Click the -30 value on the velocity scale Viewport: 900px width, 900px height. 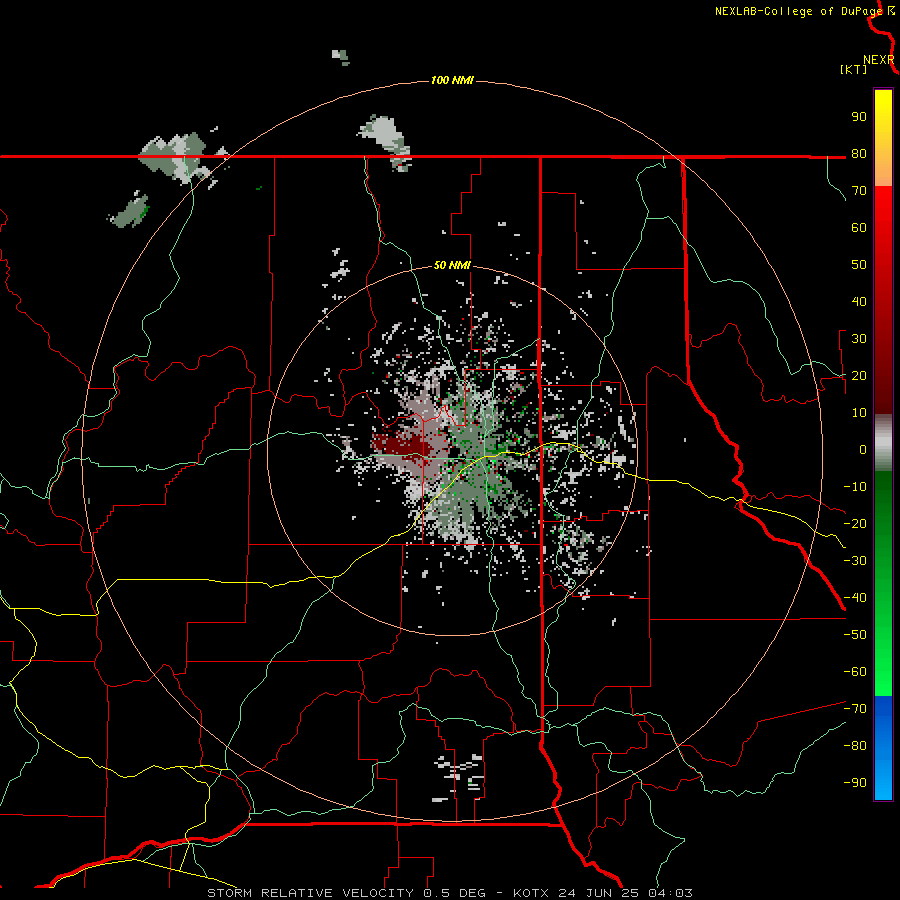pyautogui.click(x=855, y=561)
